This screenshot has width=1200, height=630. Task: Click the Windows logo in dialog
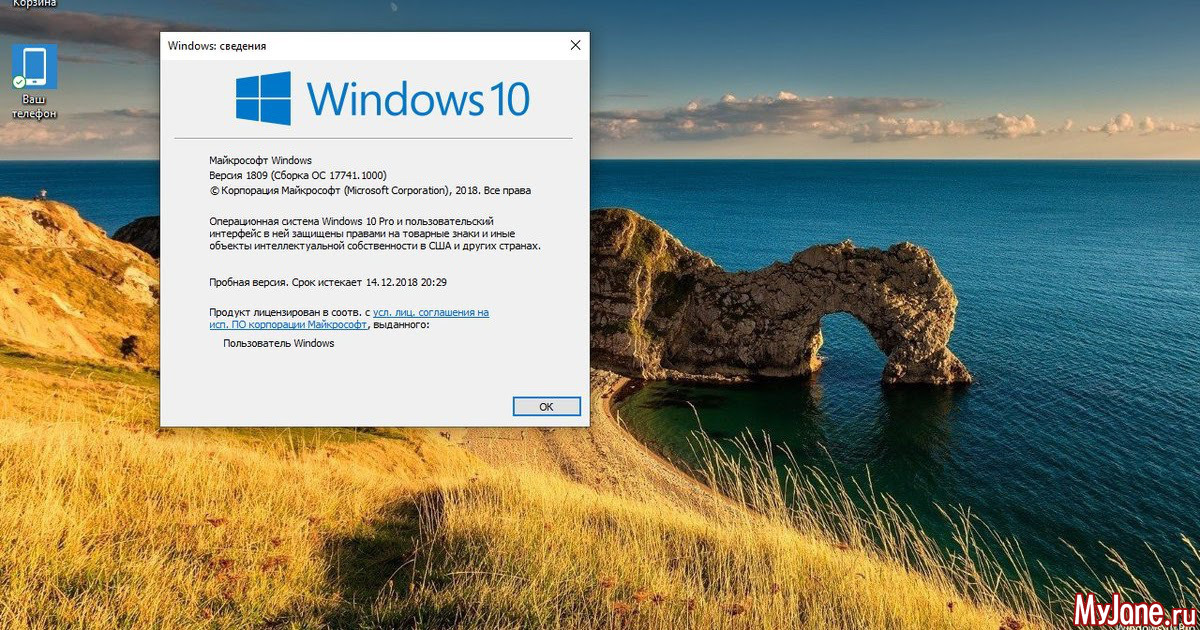point(263,98)
